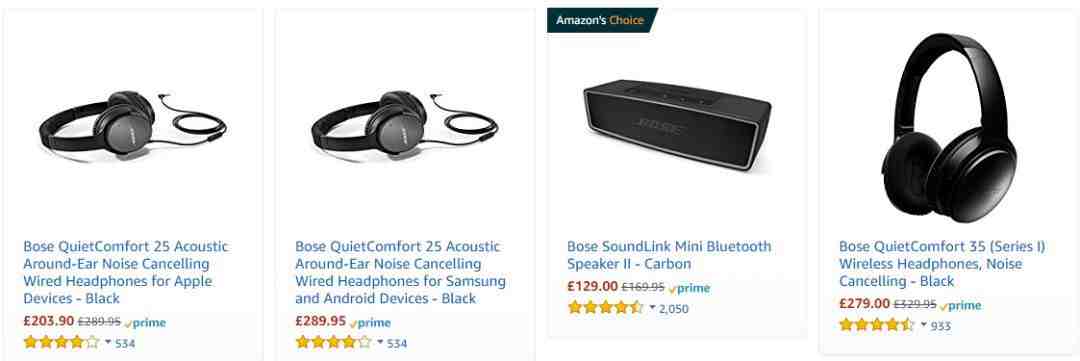Open the QuietComfort 25 Samsung and Android product image

404,126
